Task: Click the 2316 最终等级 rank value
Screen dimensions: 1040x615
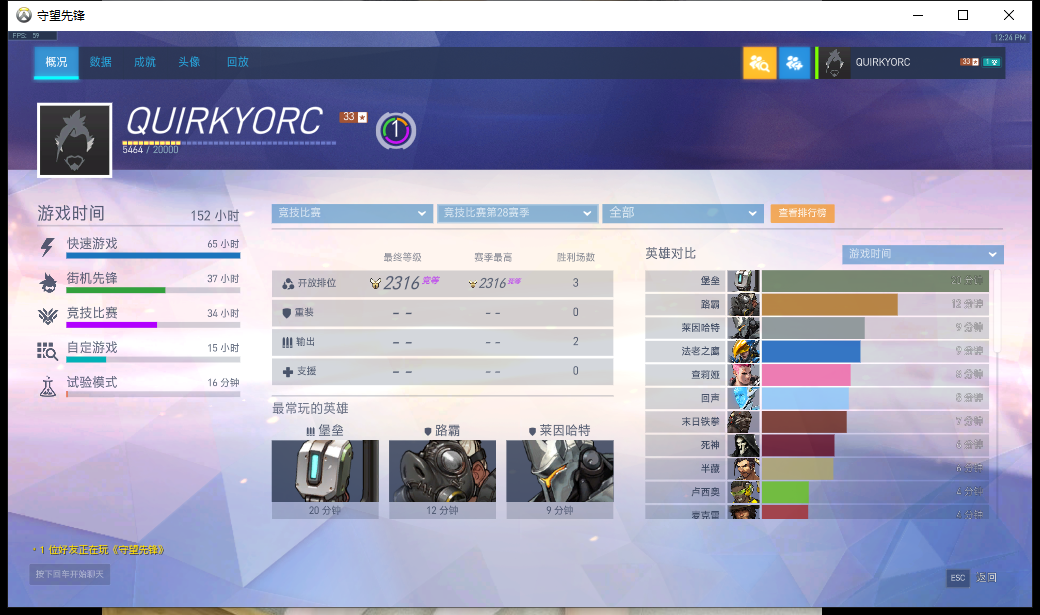Action: tap(403, 283)
